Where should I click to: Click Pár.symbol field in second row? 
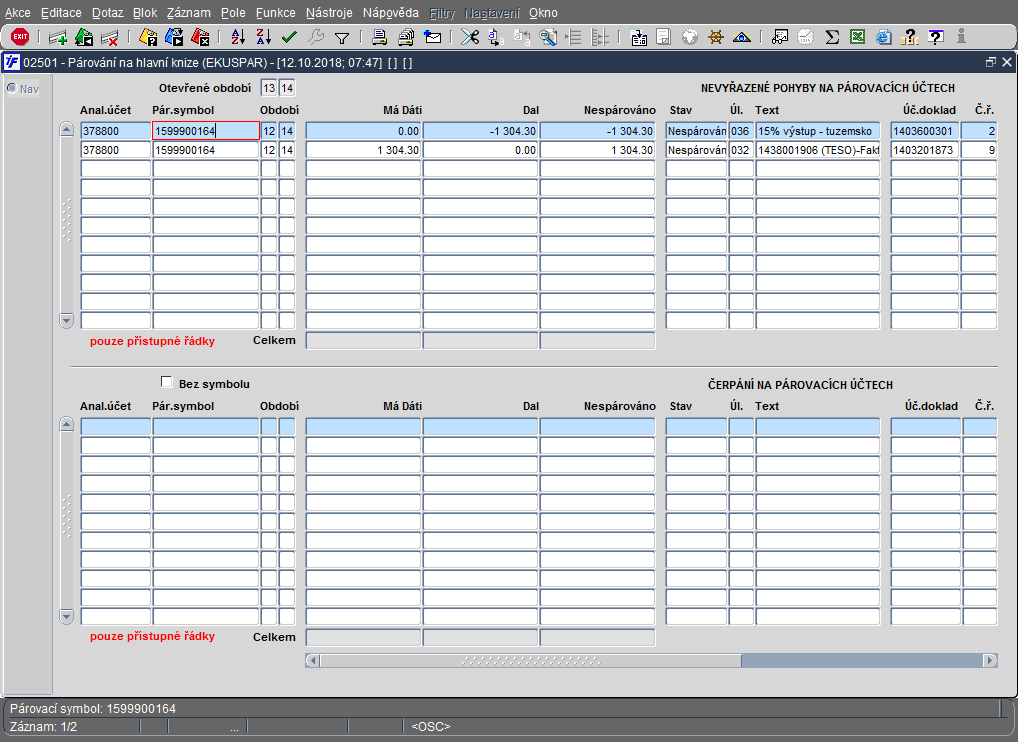(205, 150)
